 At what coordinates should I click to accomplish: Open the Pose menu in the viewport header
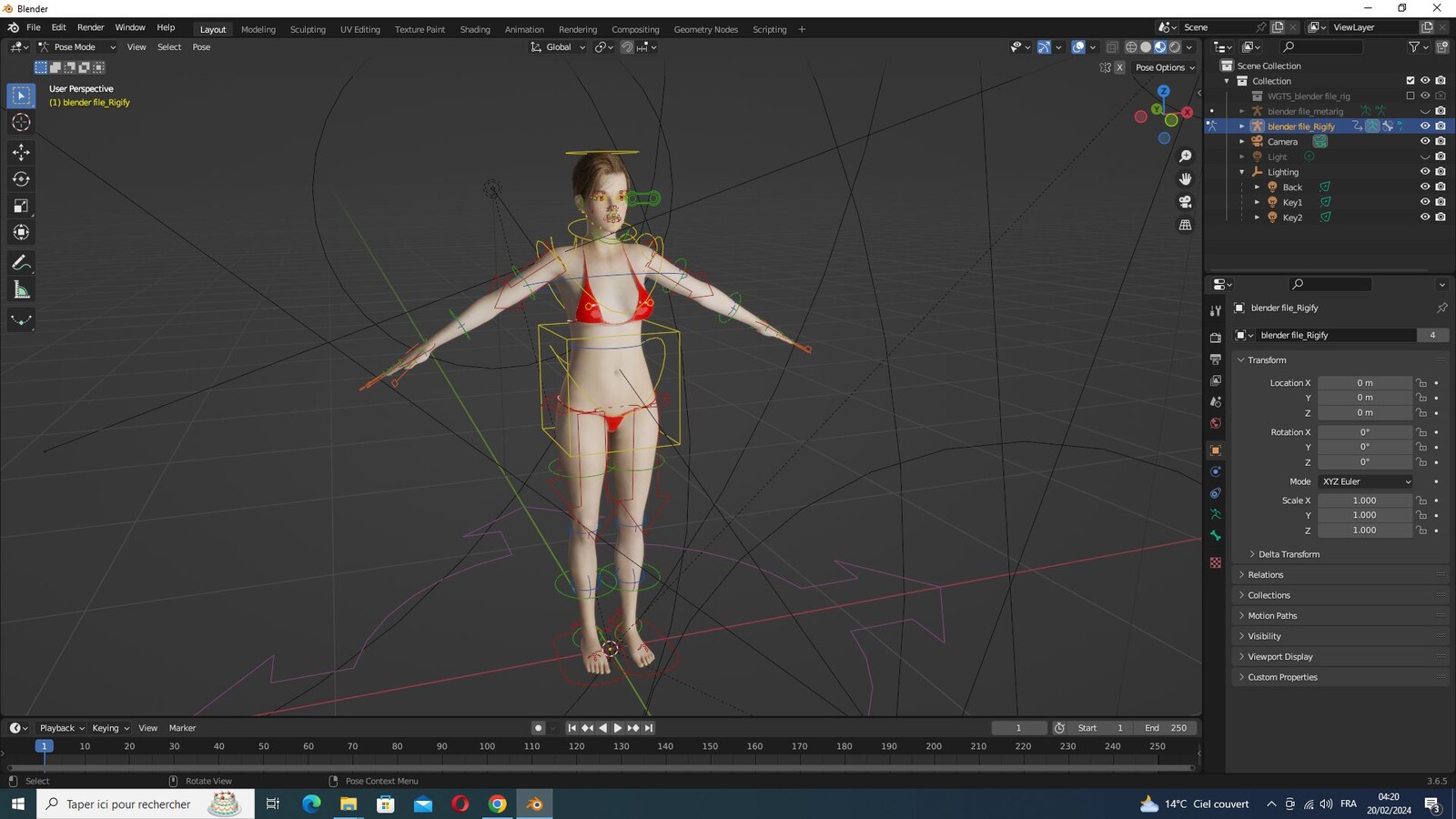201,47
